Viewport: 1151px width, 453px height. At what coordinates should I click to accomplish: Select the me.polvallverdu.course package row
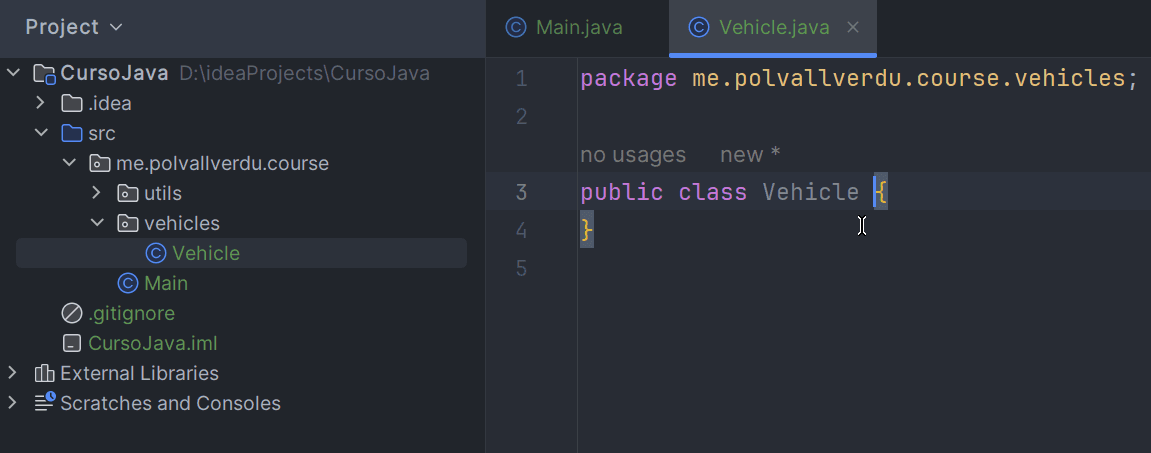point(242,163)
